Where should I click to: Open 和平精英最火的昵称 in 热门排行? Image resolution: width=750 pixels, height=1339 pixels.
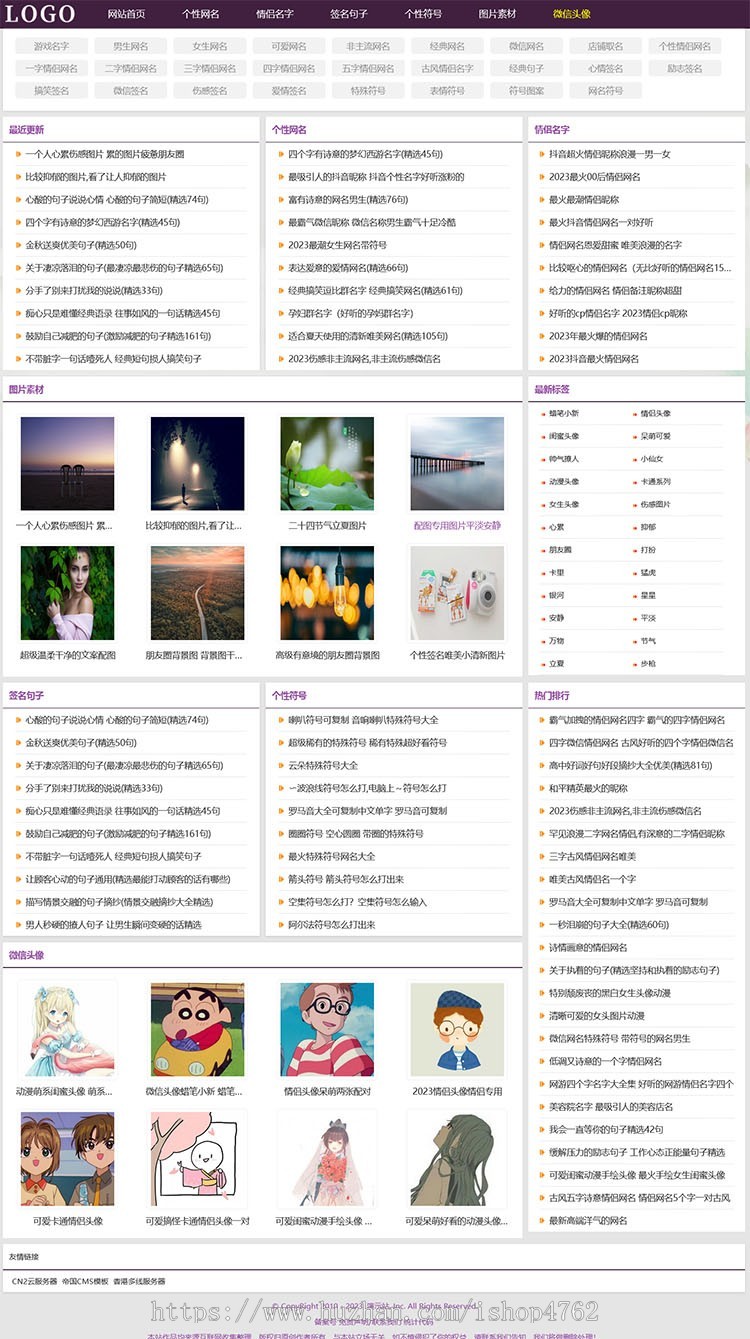click(x=588, y=788)
